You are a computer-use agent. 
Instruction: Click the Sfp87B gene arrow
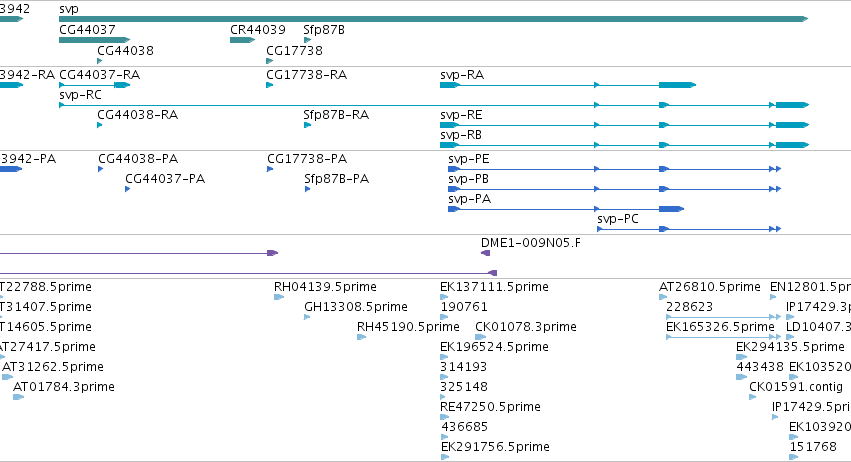[x=308, y=40]
